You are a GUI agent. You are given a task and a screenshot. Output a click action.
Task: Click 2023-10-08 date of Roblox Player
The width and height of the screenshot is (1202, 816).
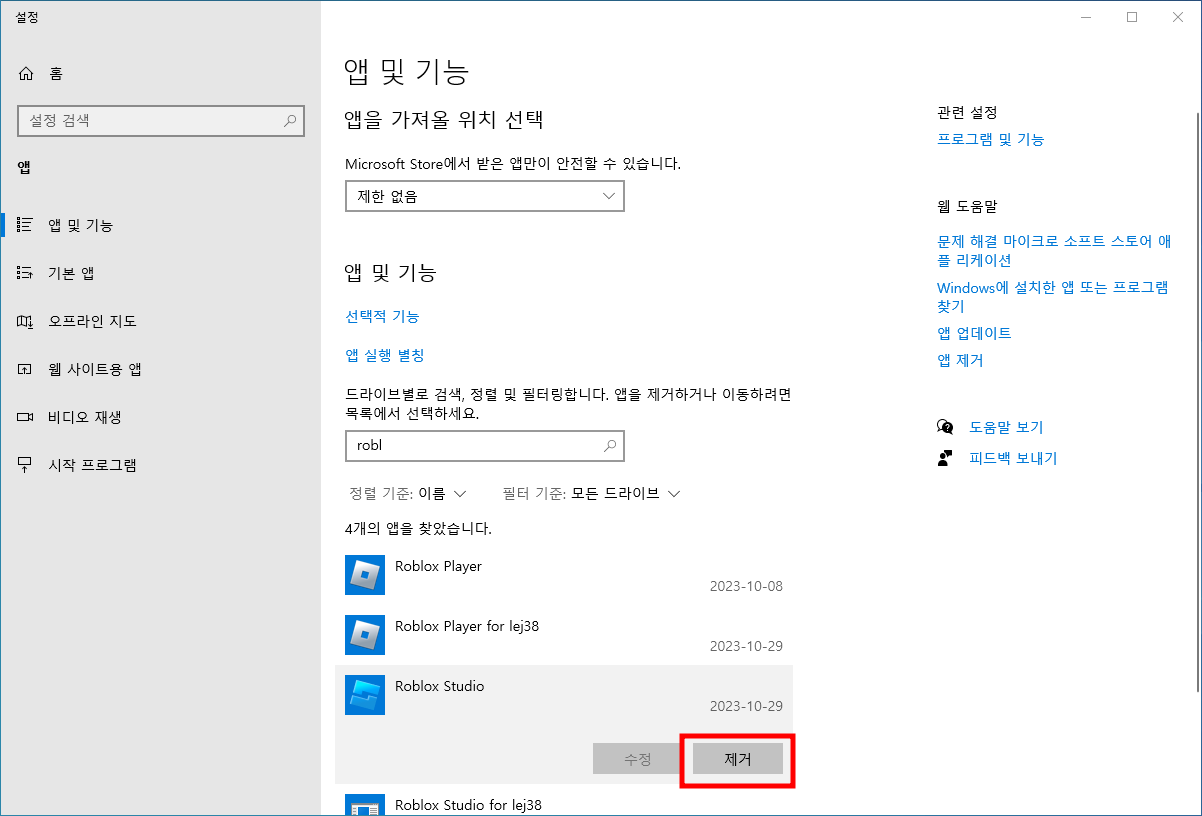(746, 586)
